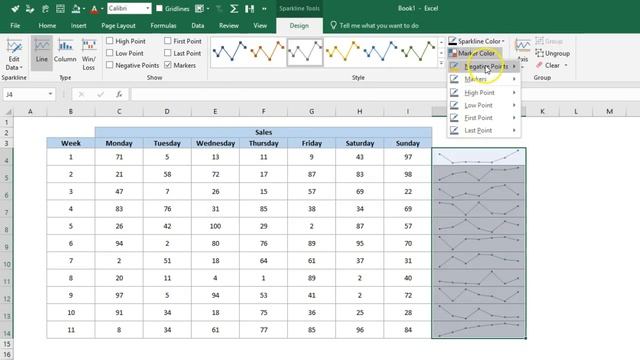The height and width of the screenshot is (360, 640).
Task: Open the High Point color submenu
Action: 484,93
